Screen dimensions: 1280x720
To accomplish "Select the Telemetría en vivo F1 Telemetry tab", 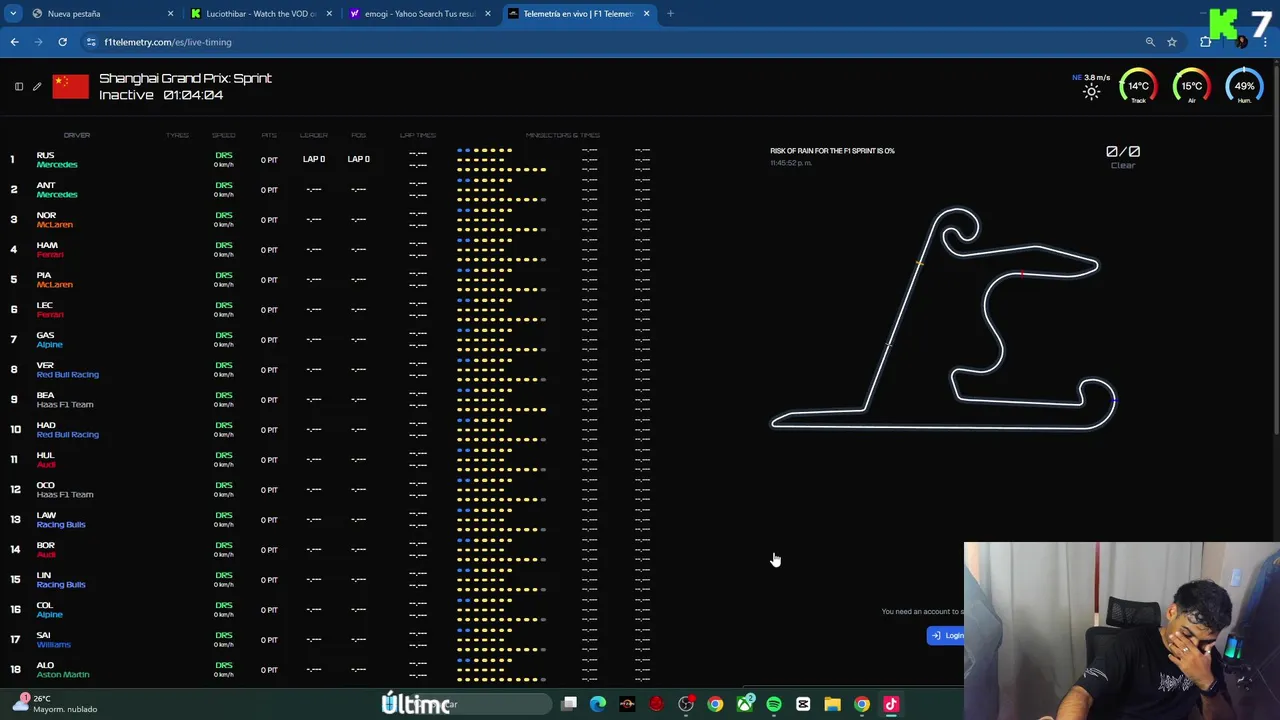I will [578, 14].
